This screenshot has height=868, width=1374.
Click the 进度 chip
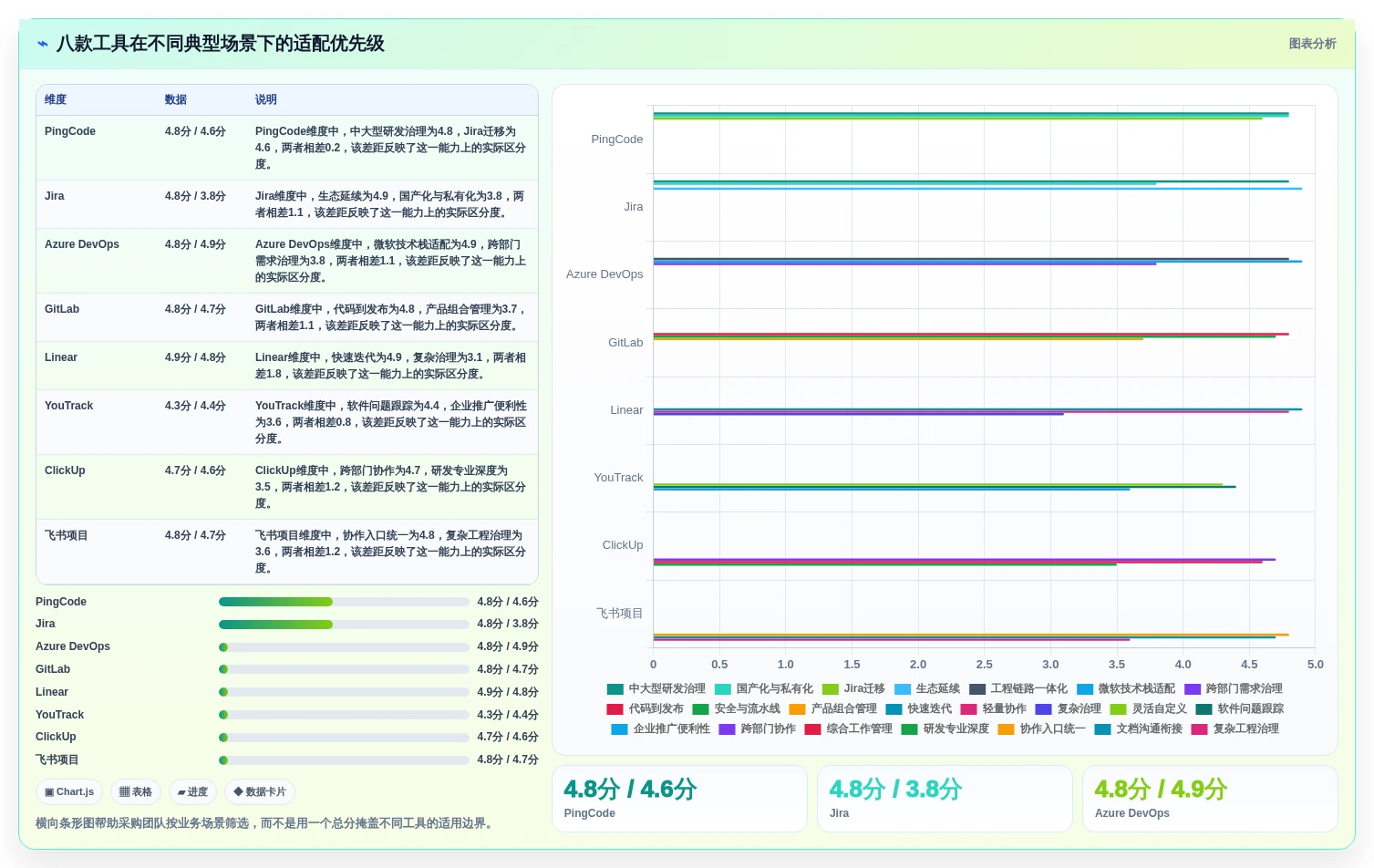(x=192, y=792)
